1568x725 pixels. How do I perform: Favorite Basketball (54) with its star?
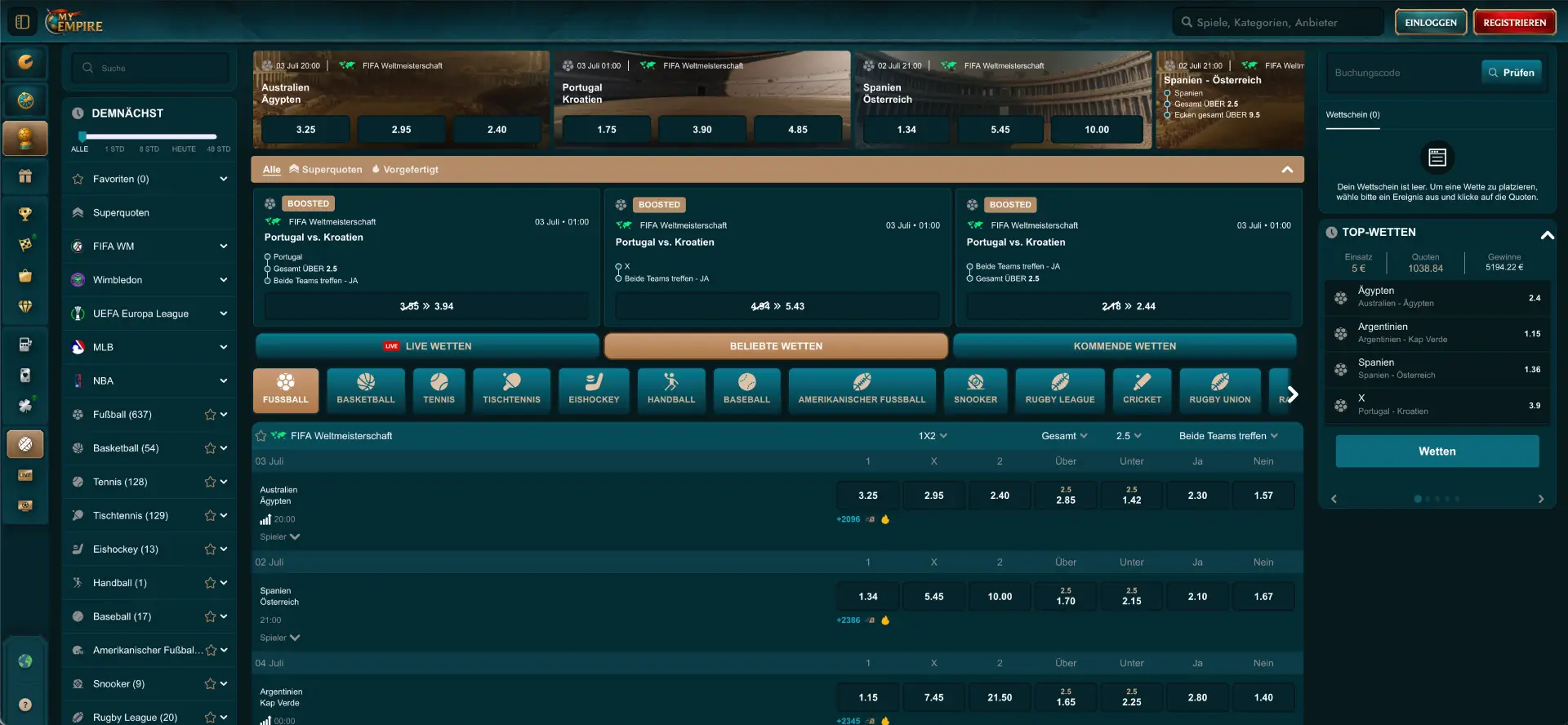point(210,448)
